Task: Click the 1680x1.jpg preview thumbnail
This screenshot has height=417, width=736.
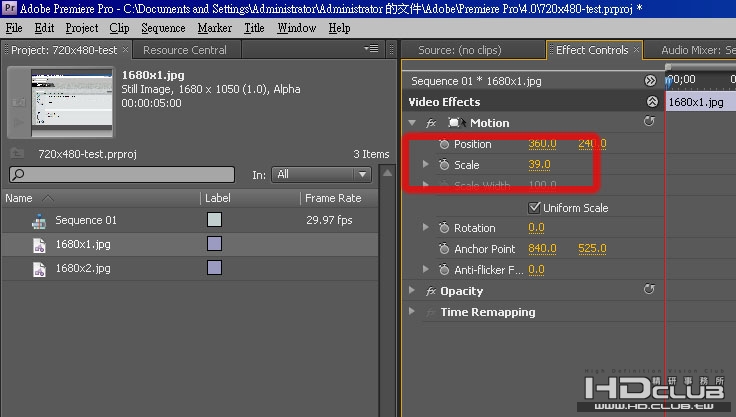Action: (72, 102)
